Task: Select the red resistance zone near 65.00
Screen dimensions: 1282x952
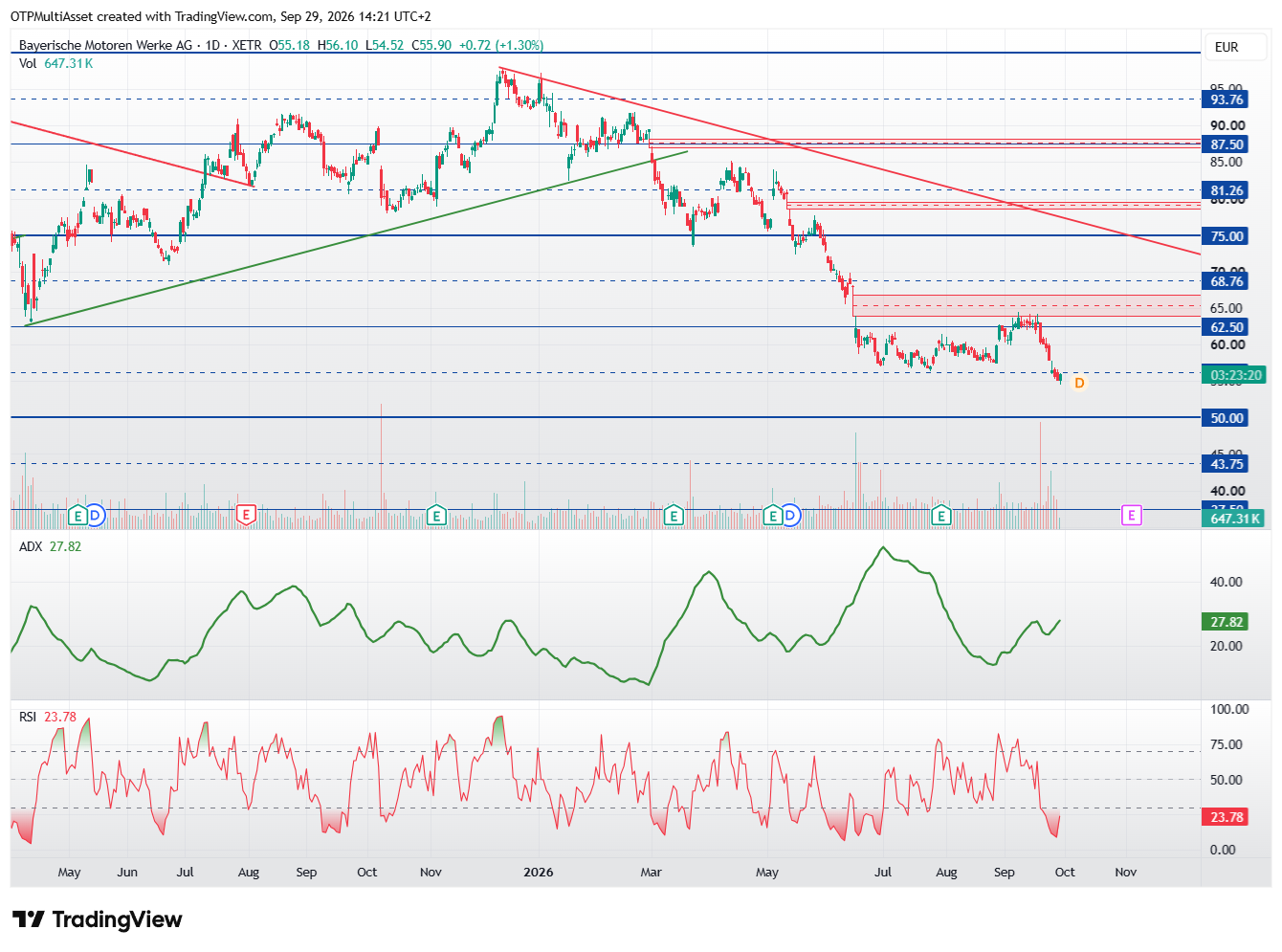Action: (1026, 305)
